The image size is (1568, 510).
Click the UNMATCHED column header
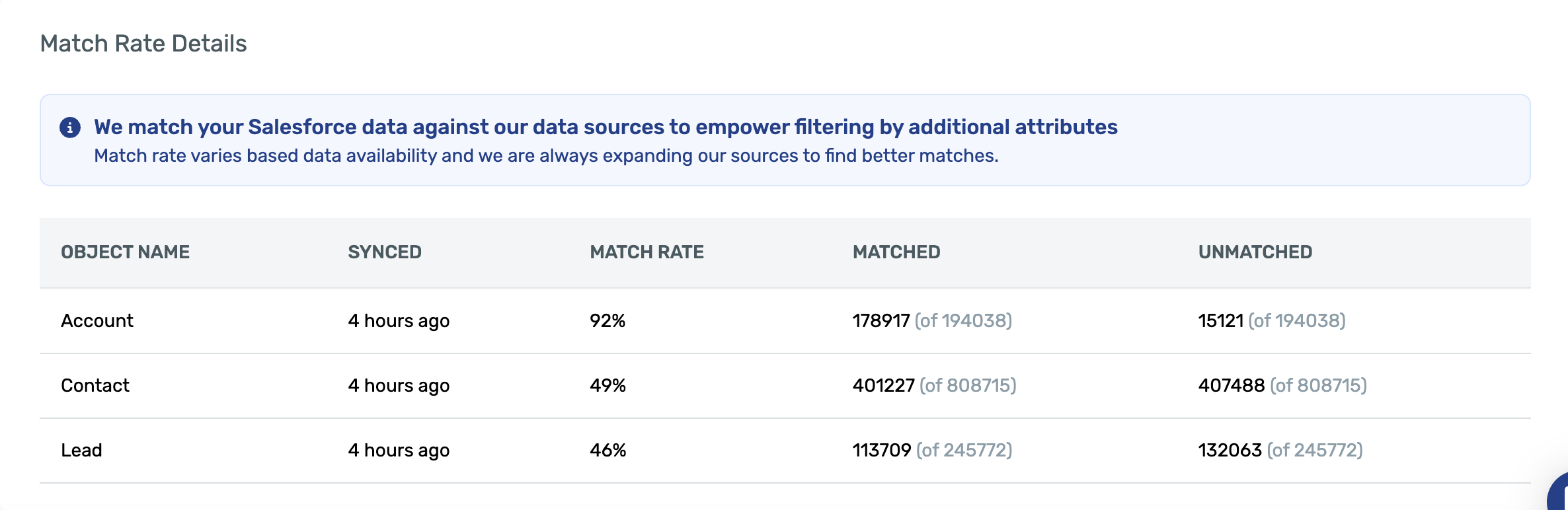[1255, 252]
